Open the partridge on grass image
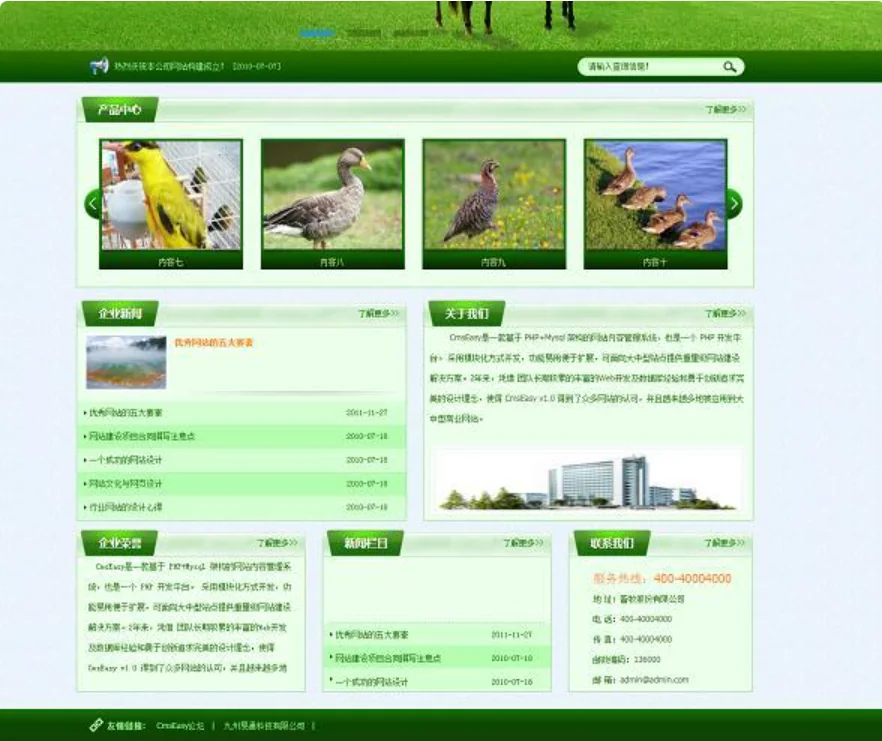 [494, 195]
